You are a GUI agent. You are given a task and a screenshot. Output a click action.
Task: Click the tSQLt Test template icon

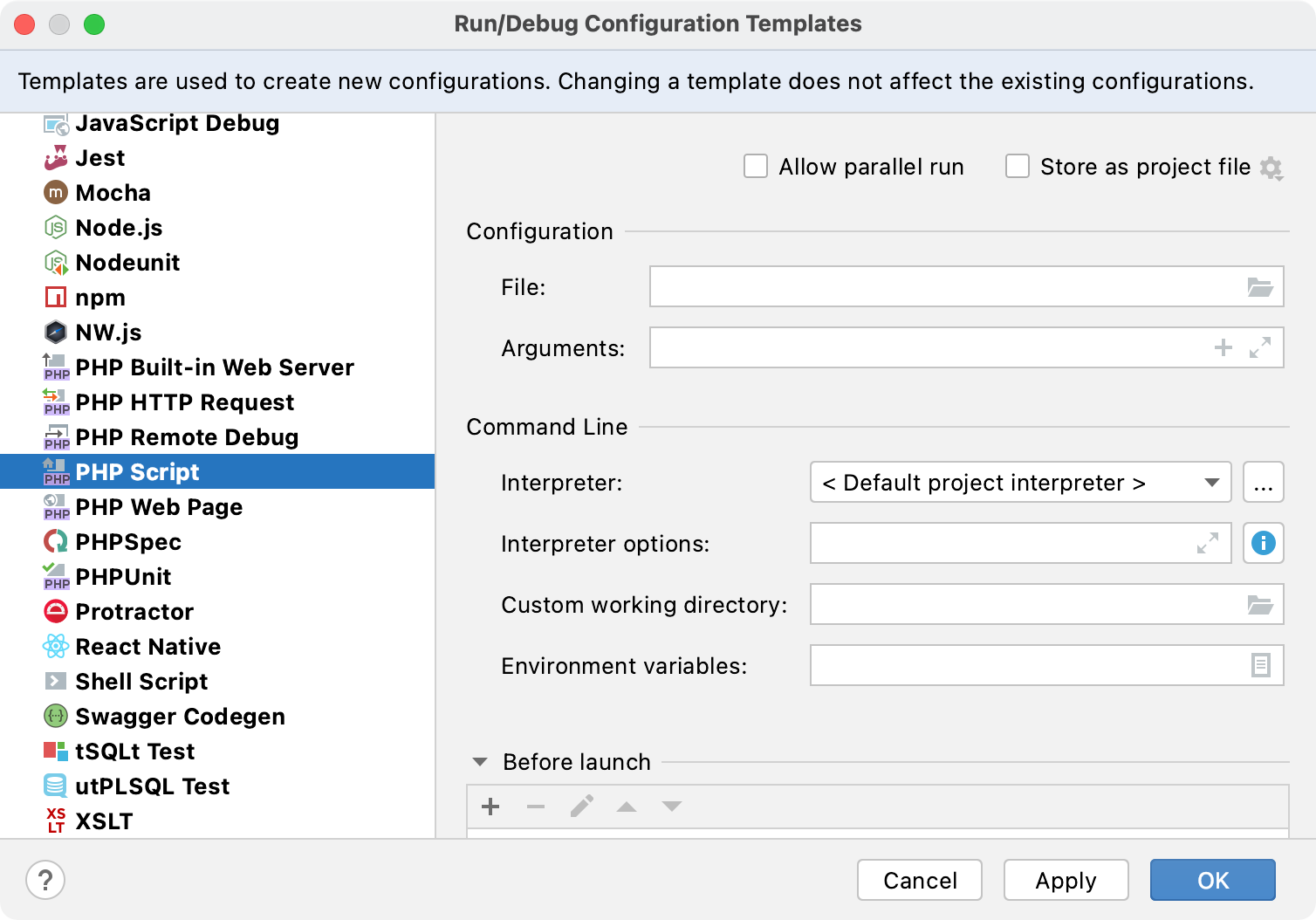coord(56,752)
